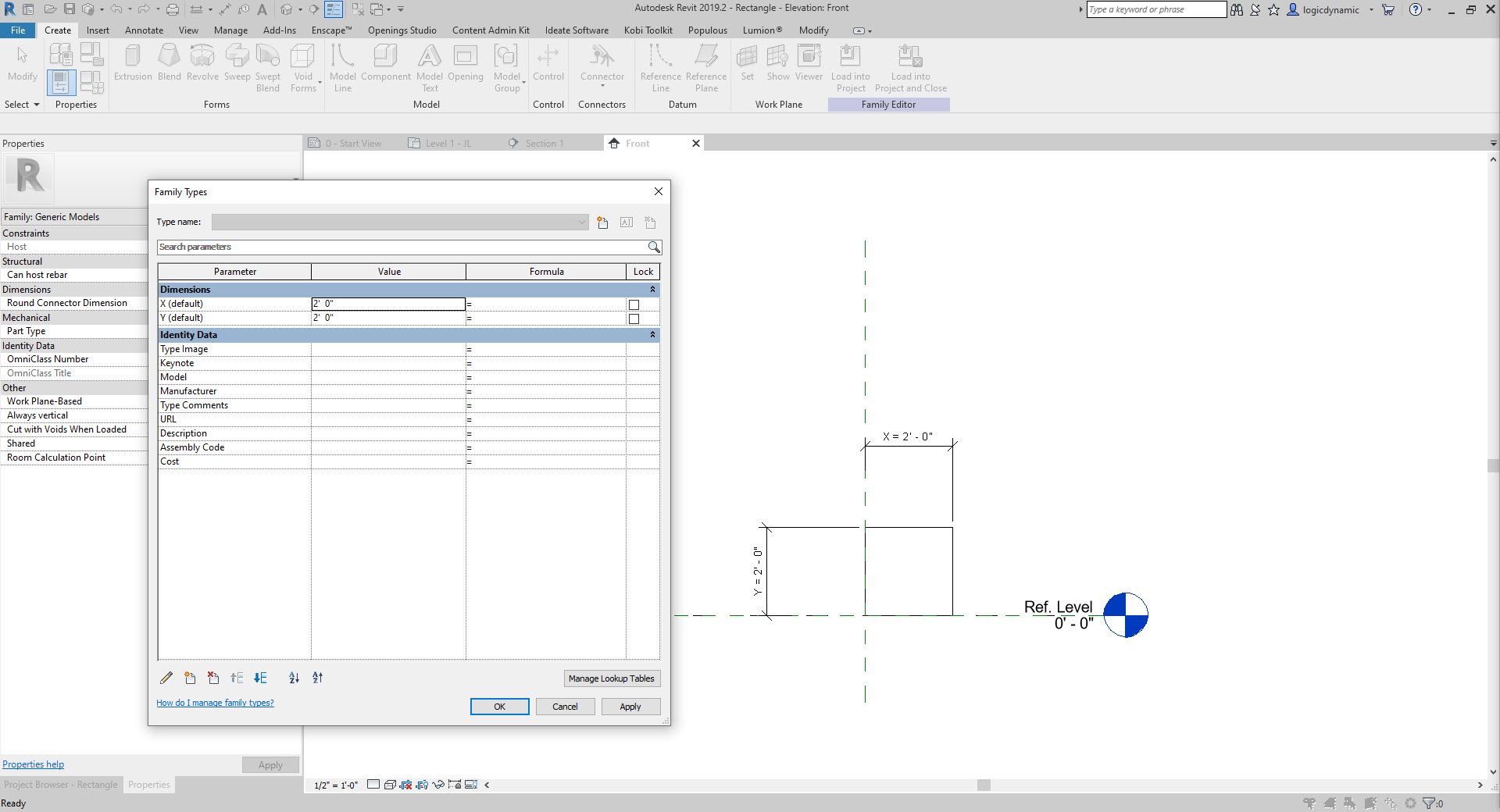Tick the Lock checkbox for X (default)

634,304
